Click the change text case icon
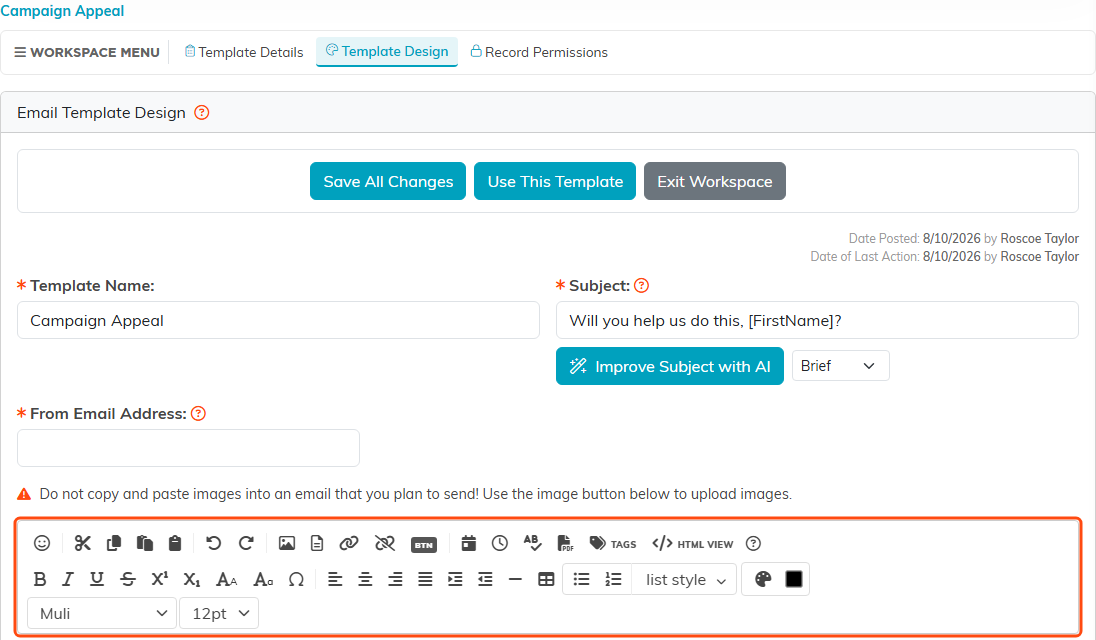1096x640 pixels. click(x=263, y=579)
